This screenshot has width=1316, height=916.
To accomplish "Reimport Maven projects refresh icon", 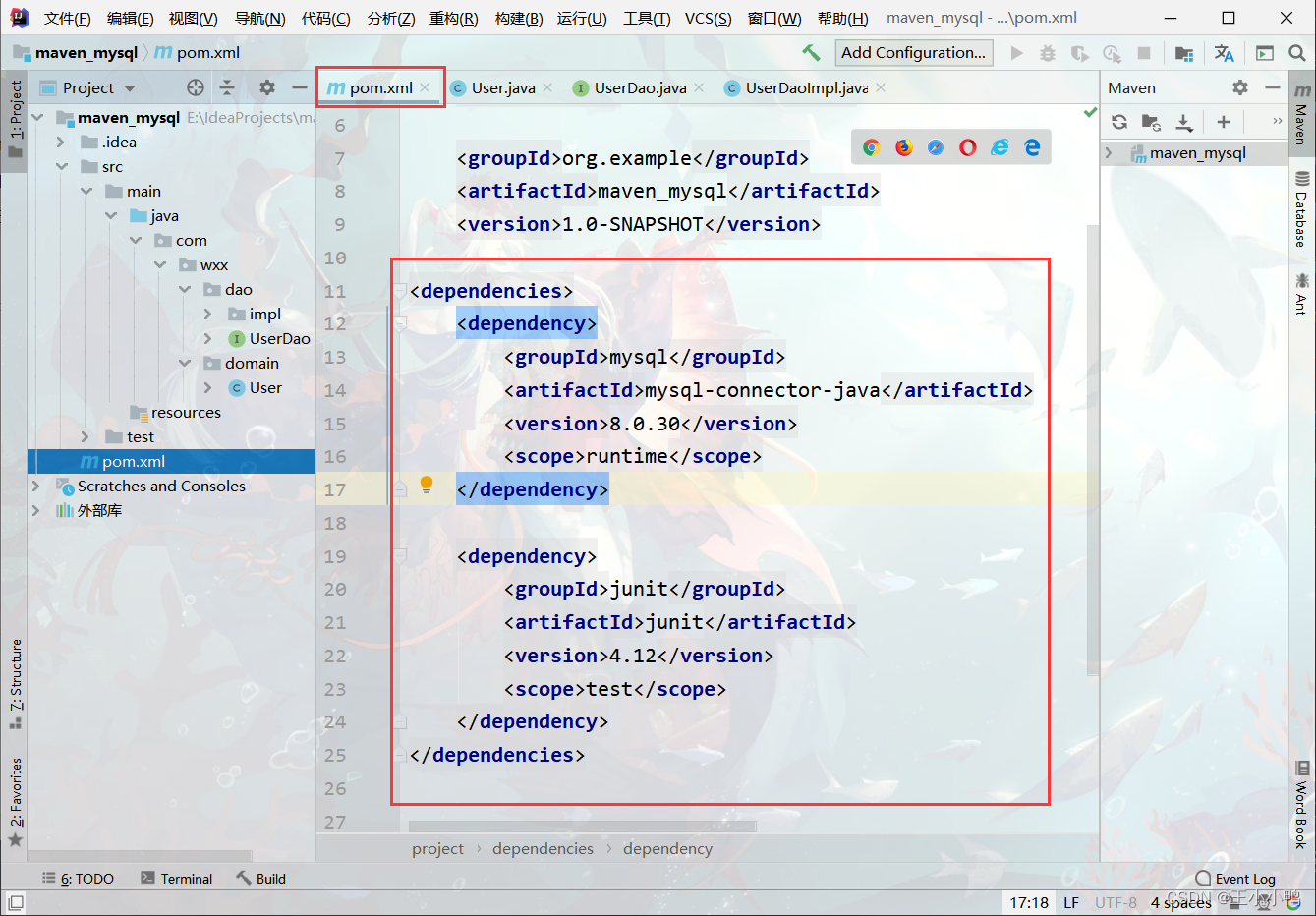I will tap(1119, 122).
